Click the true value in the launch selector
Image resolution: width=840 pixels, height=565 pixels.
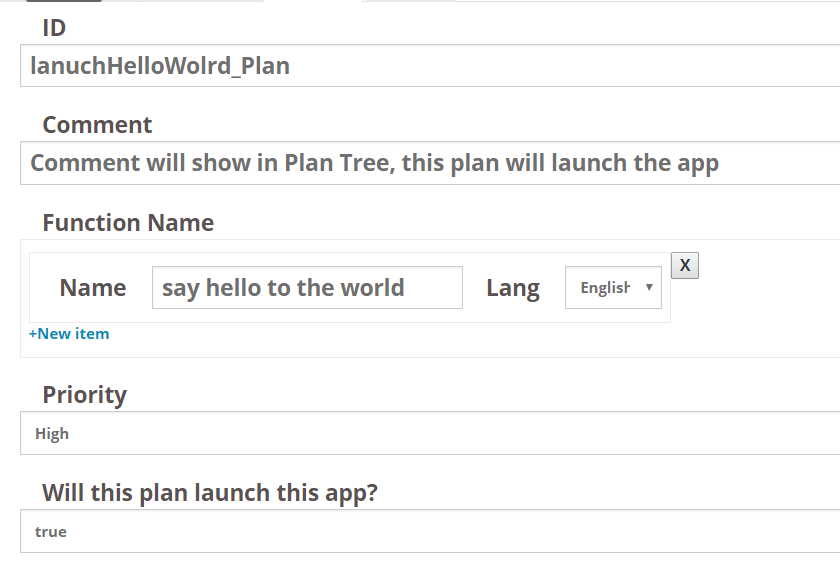point(51,532)
